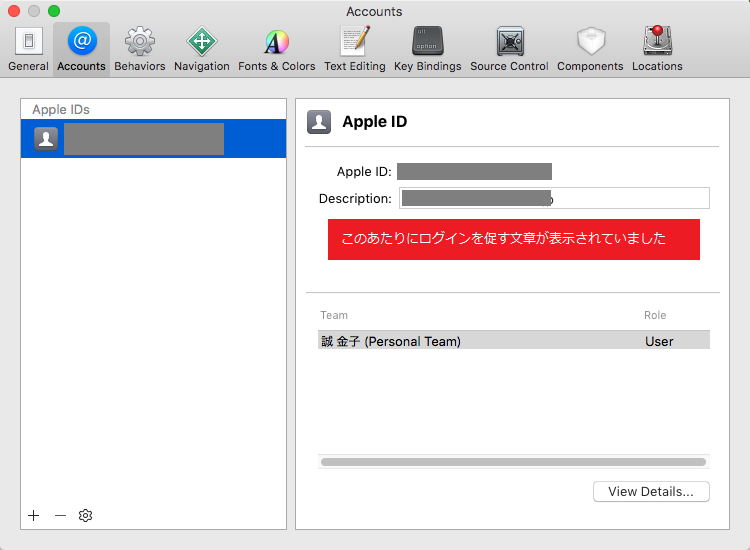Open Locations preferences
Image resolution: width=750 pixels, height=550 pixels.
657,49
